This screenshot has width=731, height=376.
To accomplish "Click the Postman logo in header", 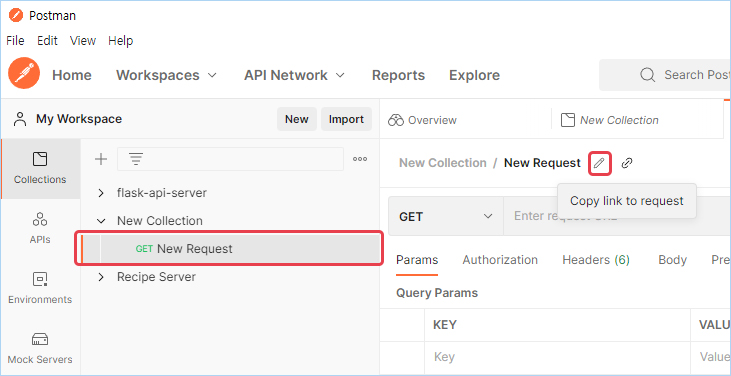I will 24,74.
